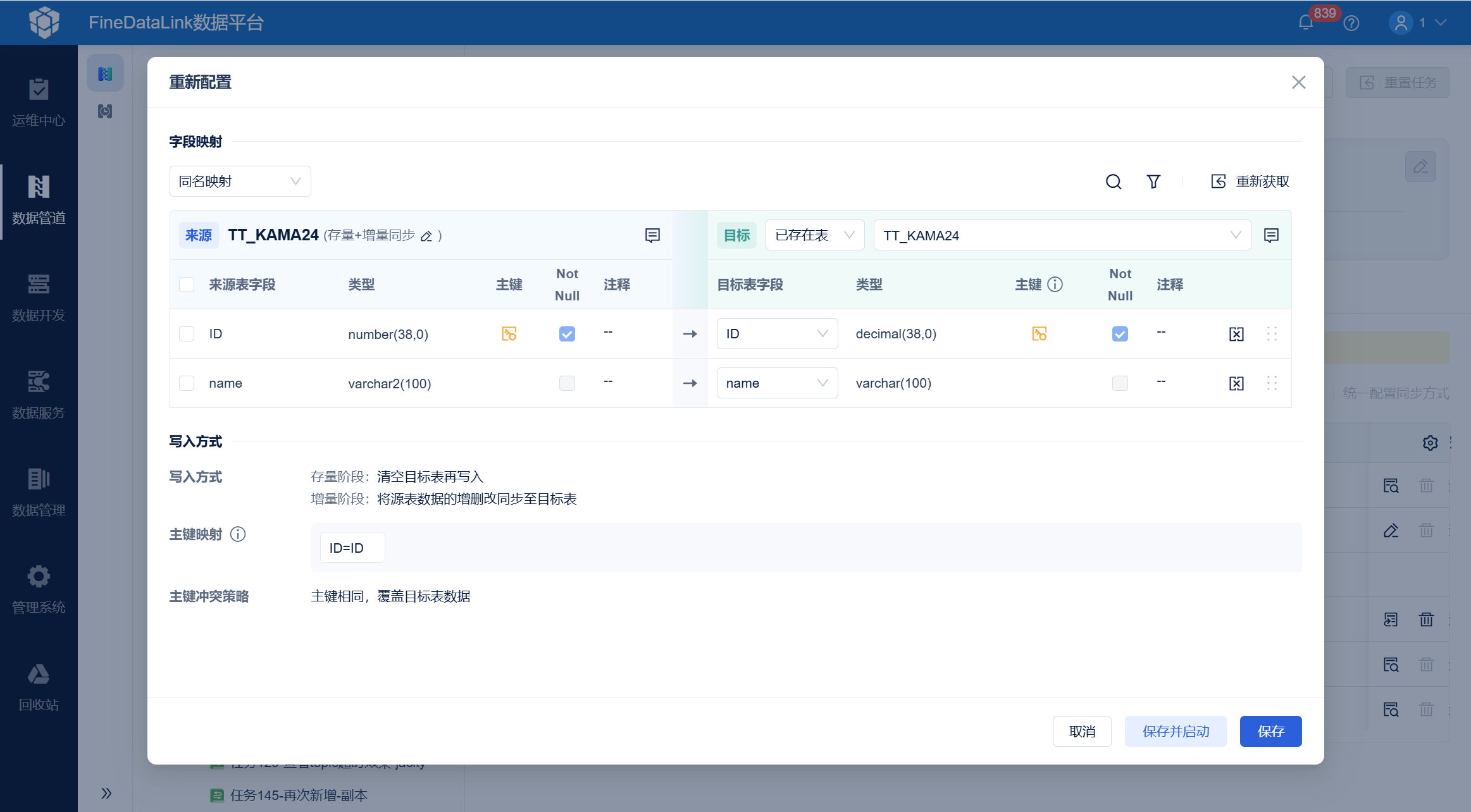Select task 任务145-再次新增-副本 in background list
Screen dimensions: 1471x812
[299, 796]
